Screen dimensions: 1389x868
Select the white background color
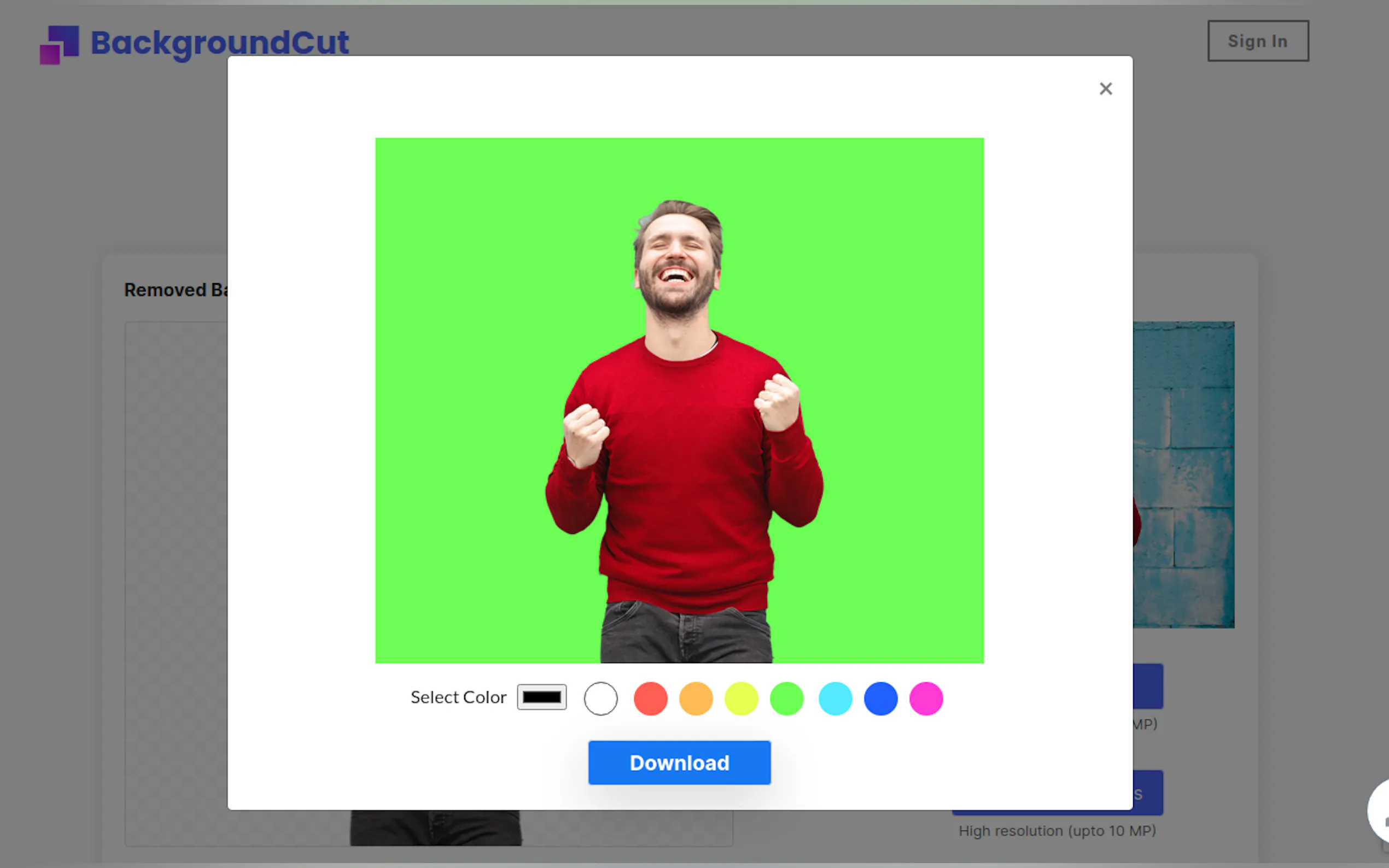[600, 699]
